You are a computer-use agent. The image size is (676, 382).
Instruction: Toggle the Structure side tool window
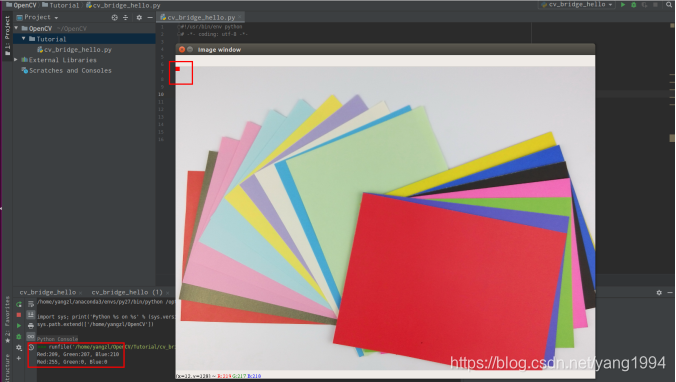(7, 368)
